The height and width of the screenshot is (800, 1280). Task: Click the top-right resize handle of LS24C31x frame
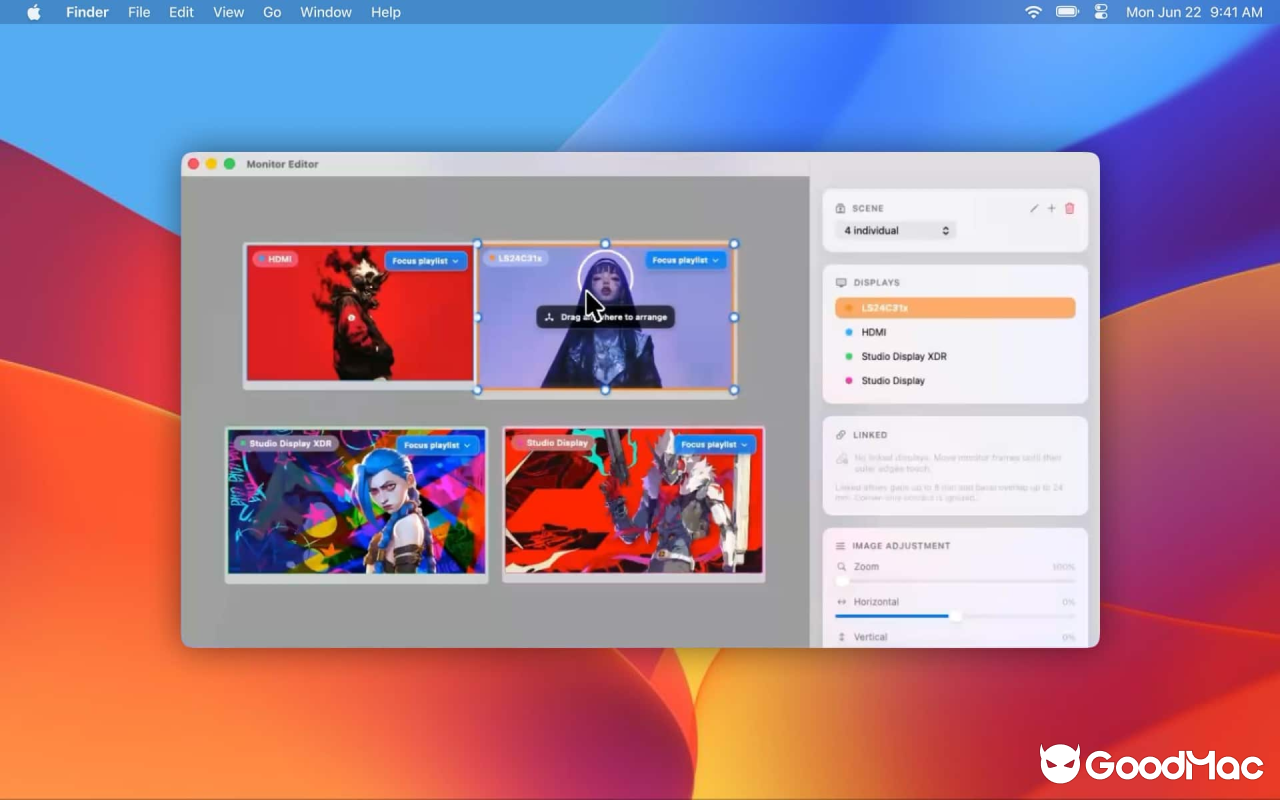coord(734,244)
